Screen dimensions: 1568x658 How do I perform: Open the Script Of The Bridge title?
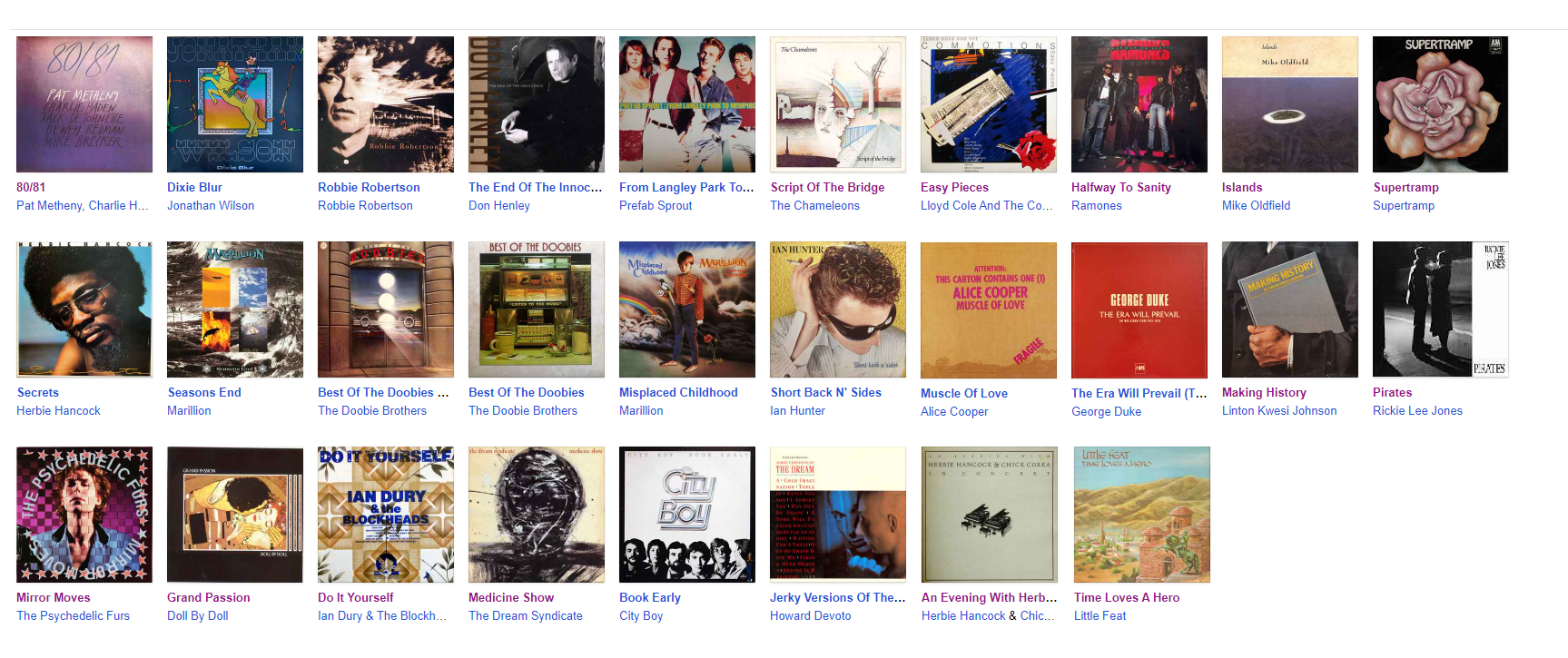[827, 187]
